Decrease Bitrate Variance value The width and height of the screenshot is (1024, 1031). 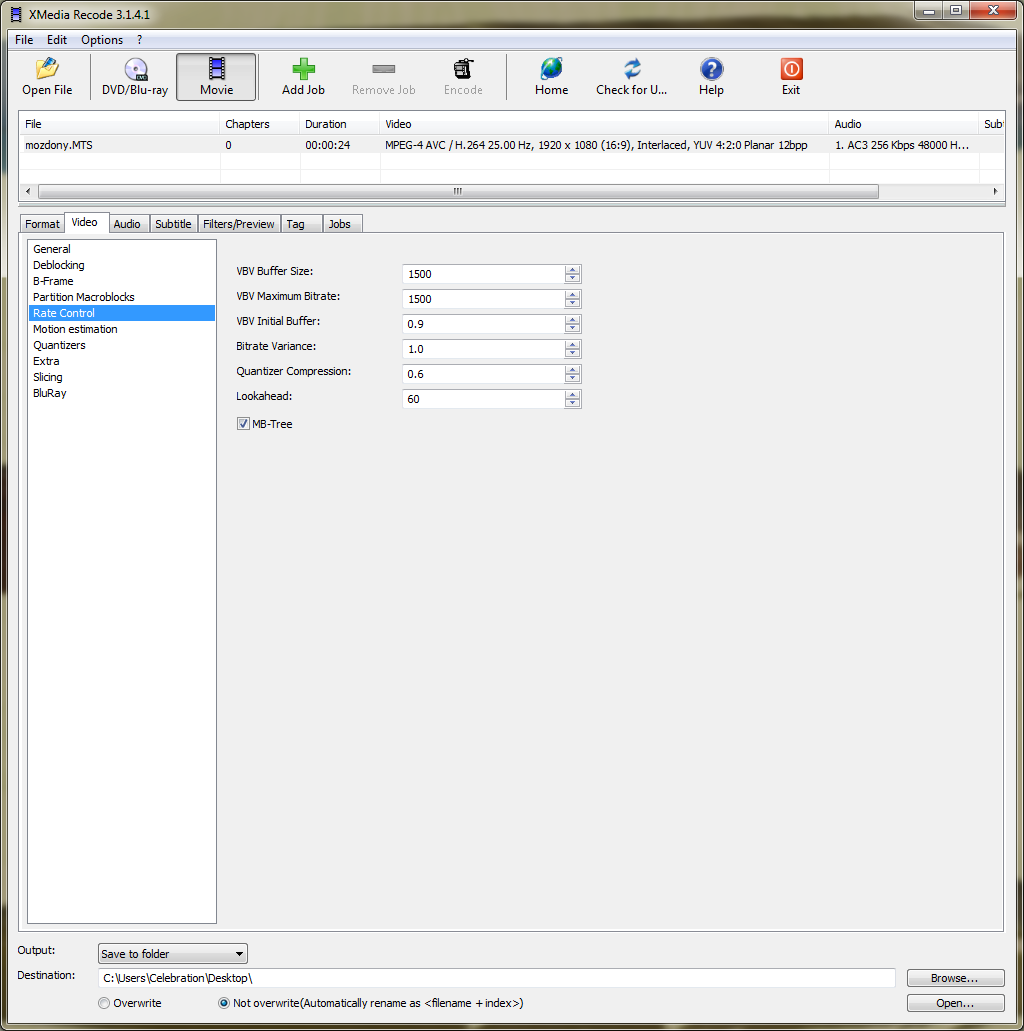[x=572, y=353]
